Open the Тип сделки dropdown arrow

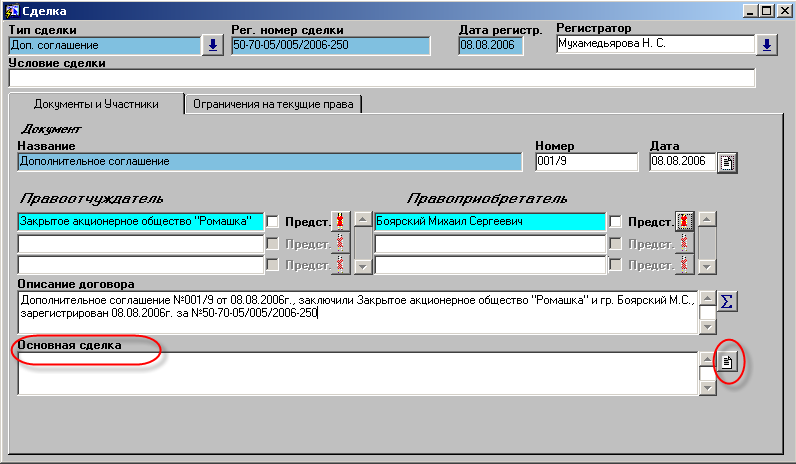pyautogui.click(x=213, y=45)
